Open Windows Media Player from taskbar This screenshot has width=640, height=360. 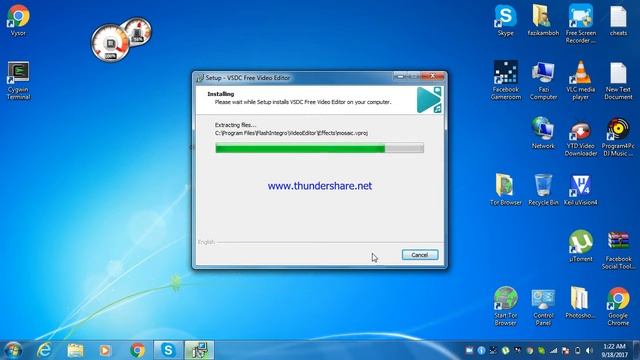pyautogui.click(x=105, y=350)
